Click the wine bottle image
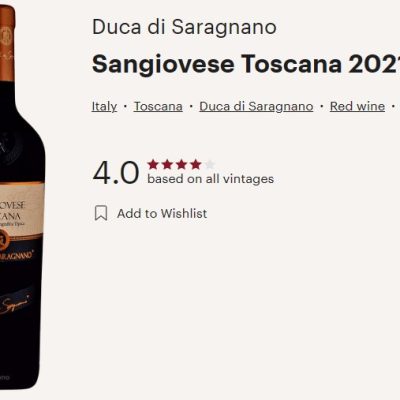 point(21,197)
